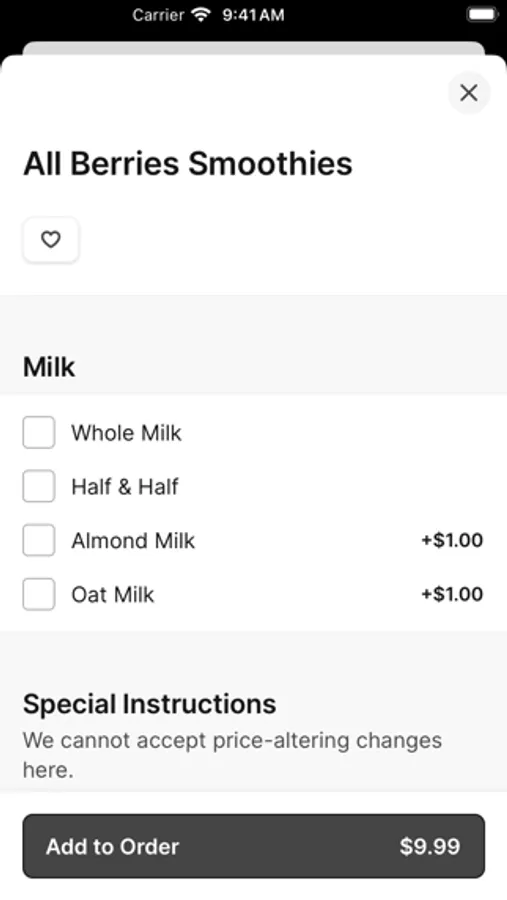Select the Half & Half label
The image size is (507, 900).
(125, 487)
